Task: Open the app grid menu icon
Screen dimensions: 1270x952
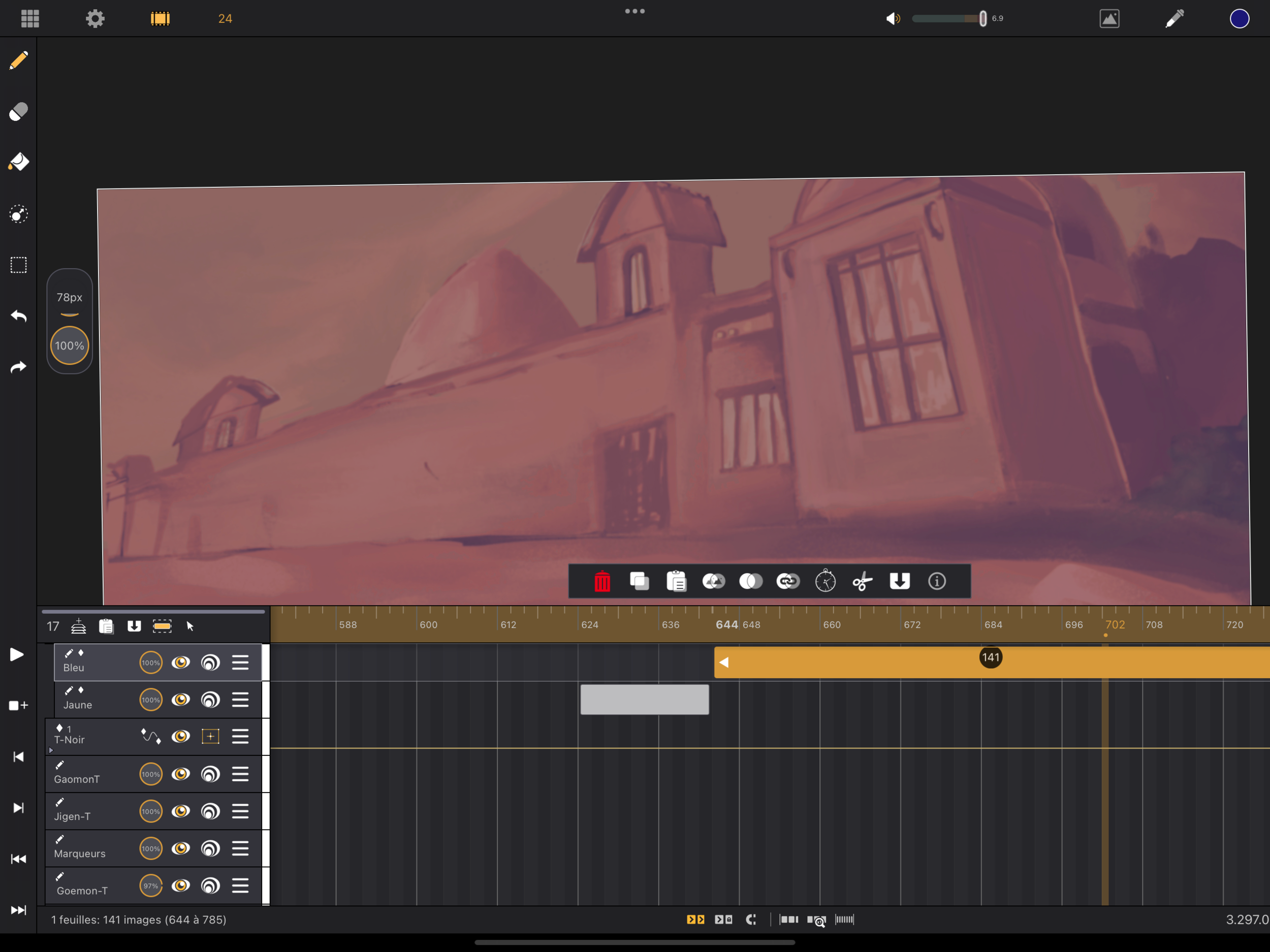Action: (x=30, y=18)
